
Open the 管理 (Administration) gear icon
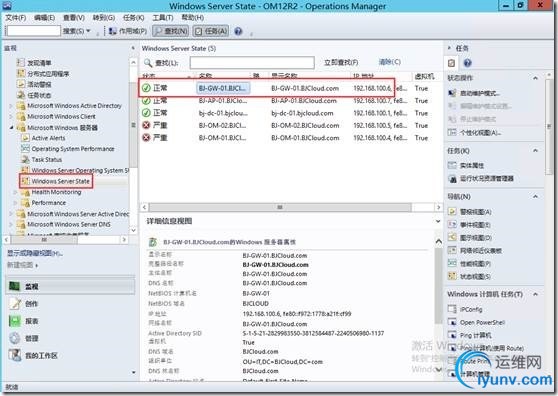(x=15, y=338)
